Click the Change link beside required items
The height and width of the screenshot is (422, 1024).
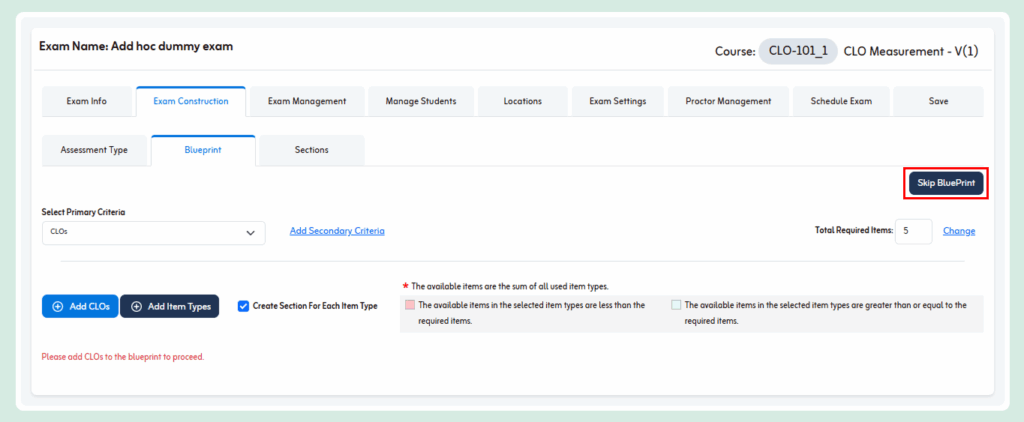[x=959, y=231]
